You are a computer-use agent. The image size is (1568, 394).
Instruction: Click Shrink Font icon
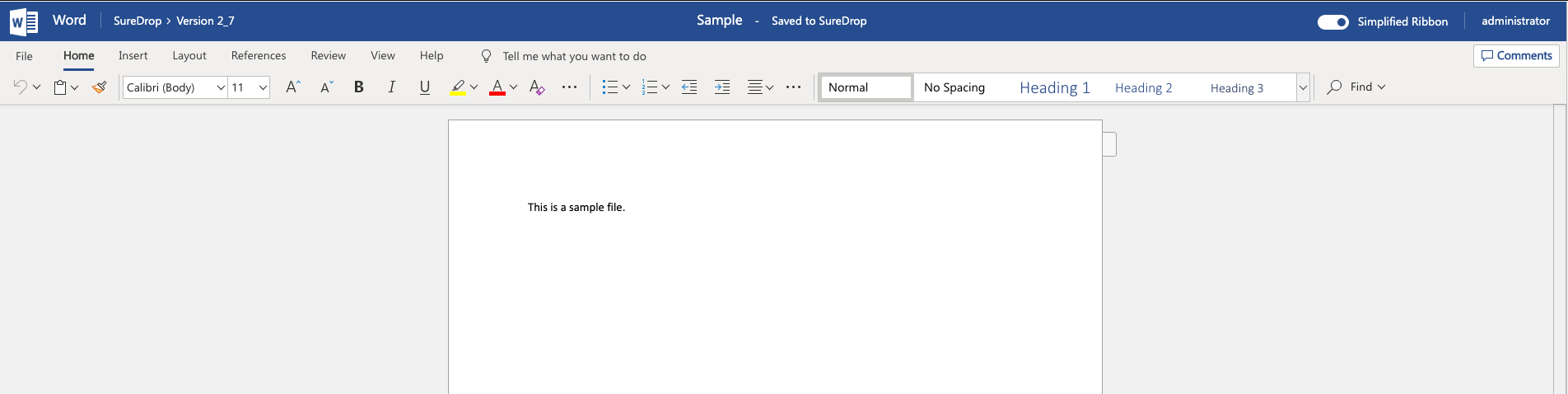(x=326, y=87)
